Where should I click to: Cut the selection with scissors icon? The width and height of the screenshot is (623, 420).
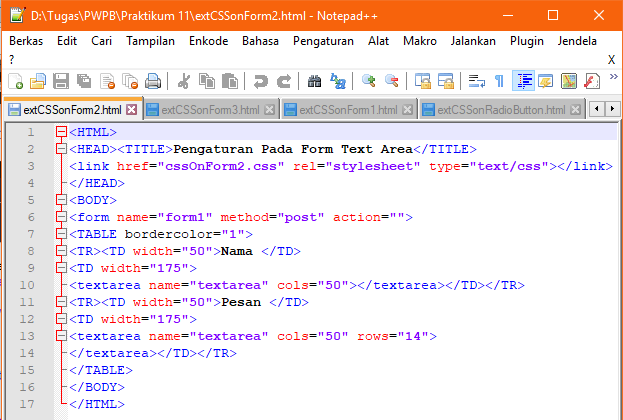[184, 81]
